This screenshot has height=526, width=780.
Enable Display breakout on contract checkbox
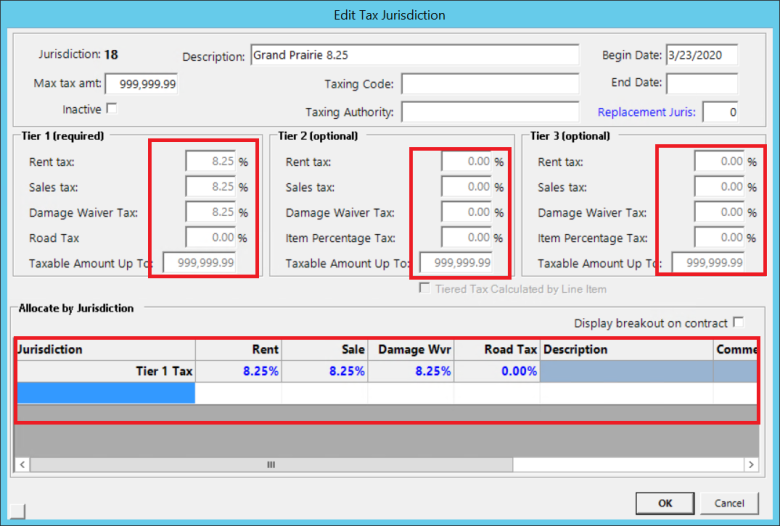(x=738, y=322)
